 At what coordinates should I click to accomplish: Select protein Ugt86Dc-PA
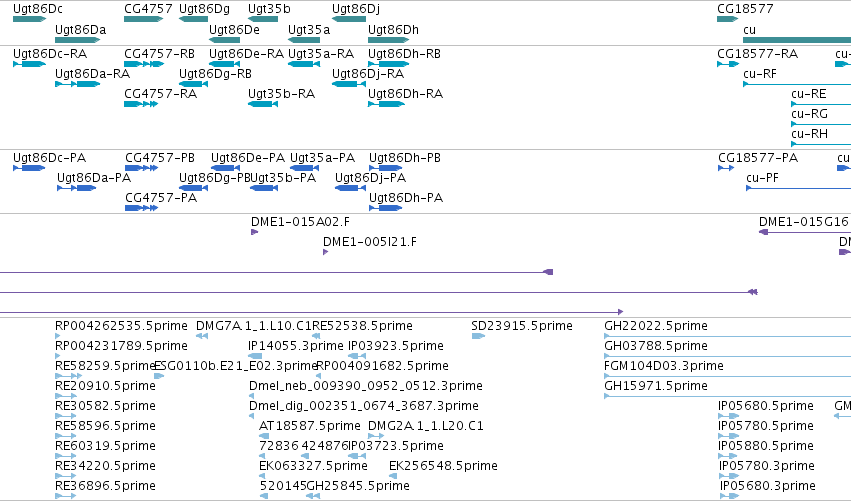click(29, 168)
